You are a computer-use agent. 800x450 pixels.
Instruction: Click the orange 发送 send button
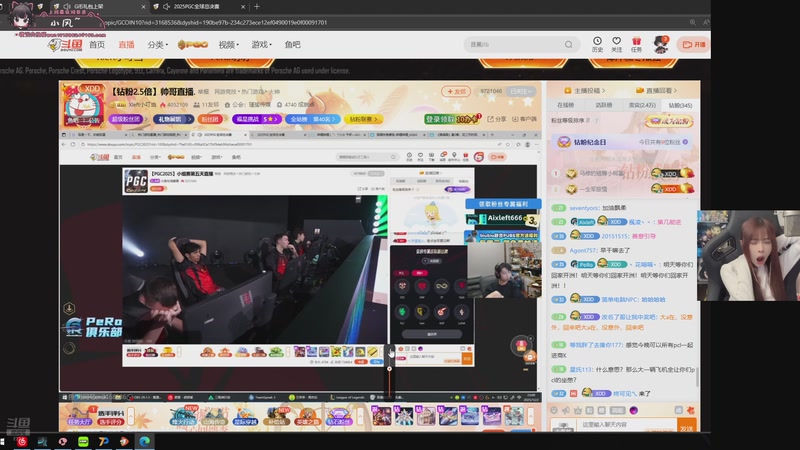(687, 425)
